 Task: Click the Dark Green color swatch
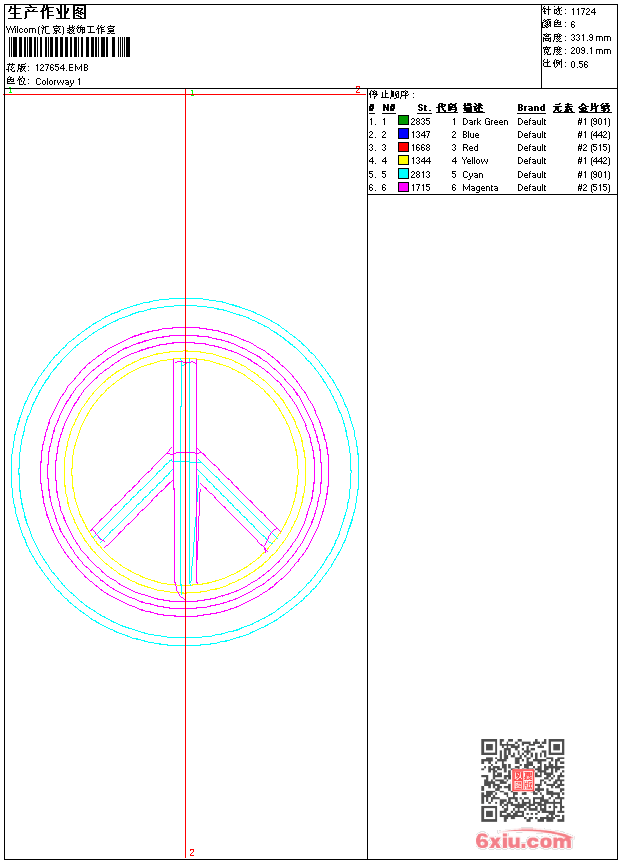[x=403, y=121]
